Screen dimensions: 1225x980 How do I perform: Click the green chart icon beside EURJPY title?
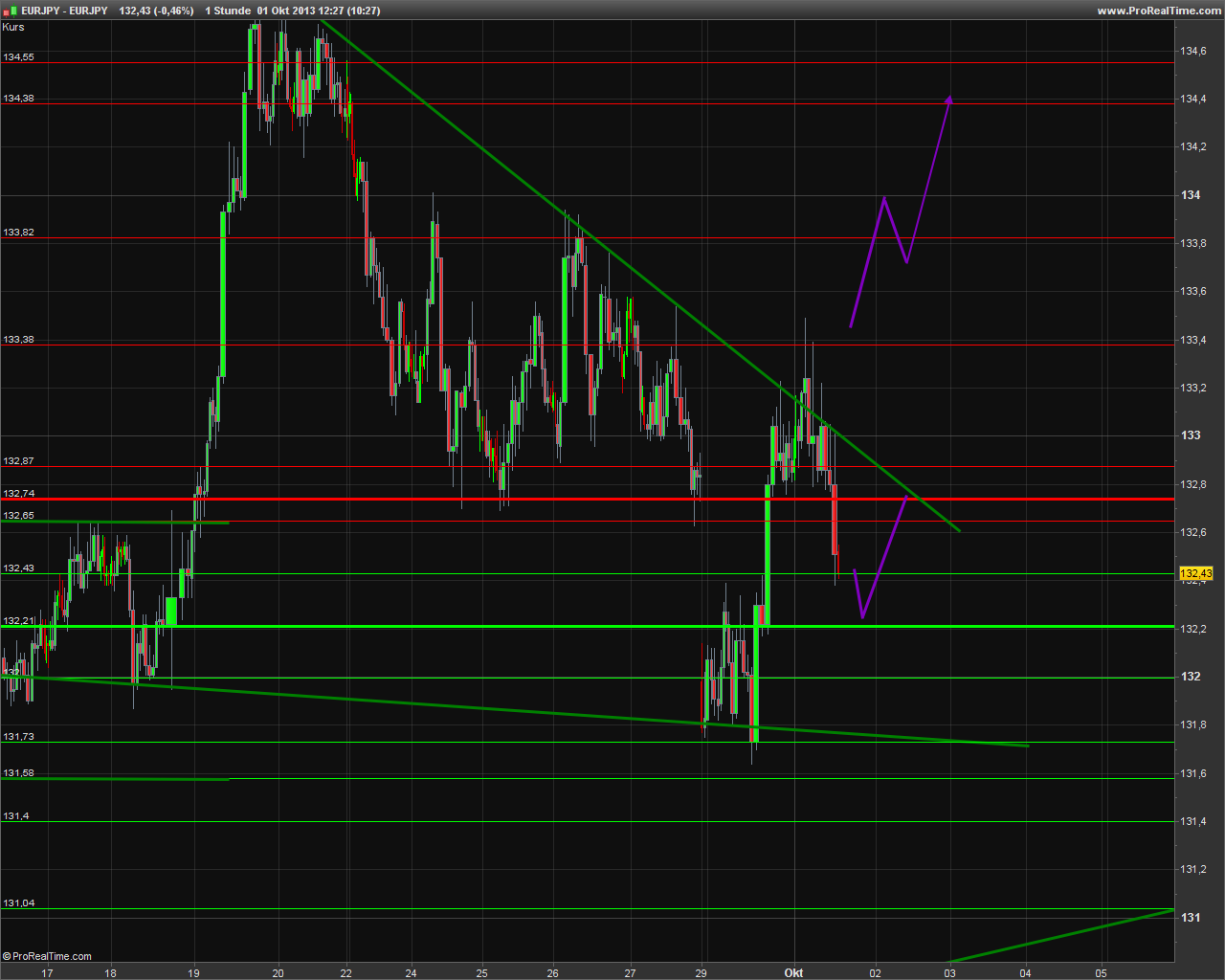tap(10, 11)
